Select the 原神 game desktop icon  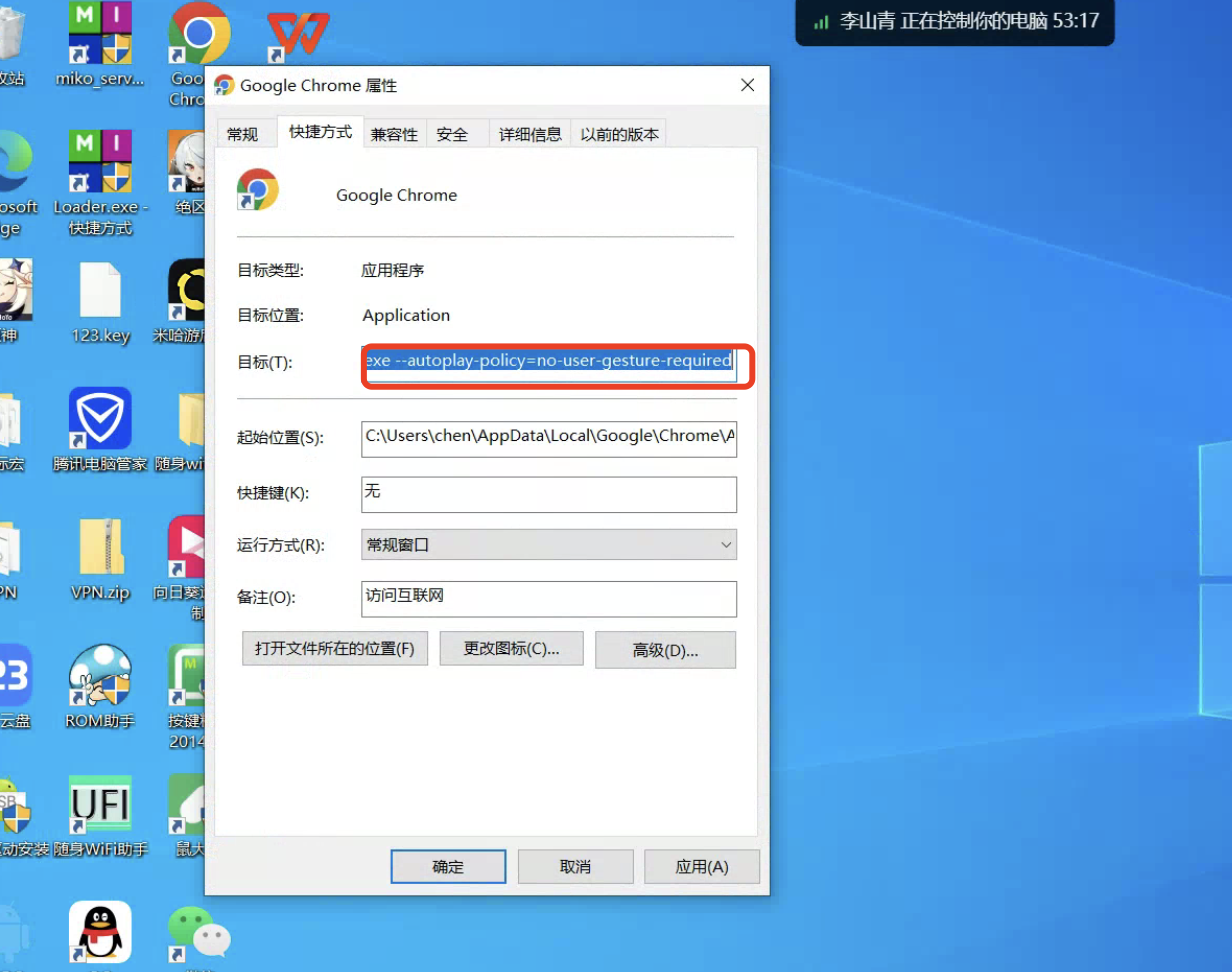click(x=16, y=290)
